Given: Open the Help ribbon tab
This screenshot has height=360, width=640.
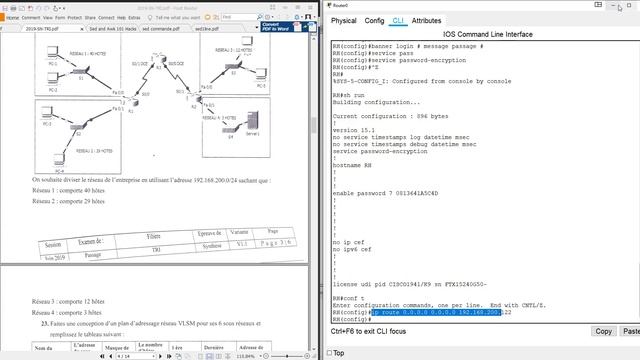Looking at the screenshot, I should tap(121, 18).
